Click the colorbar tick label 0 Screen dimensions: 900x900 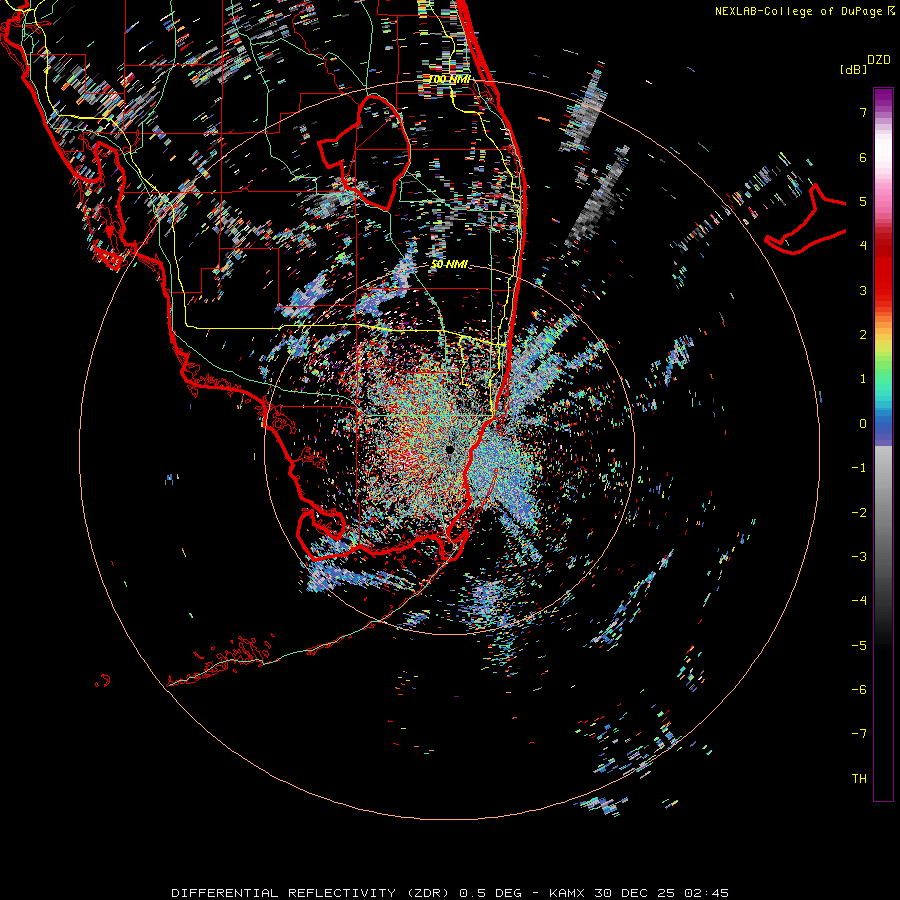click(x=863, y=424)
